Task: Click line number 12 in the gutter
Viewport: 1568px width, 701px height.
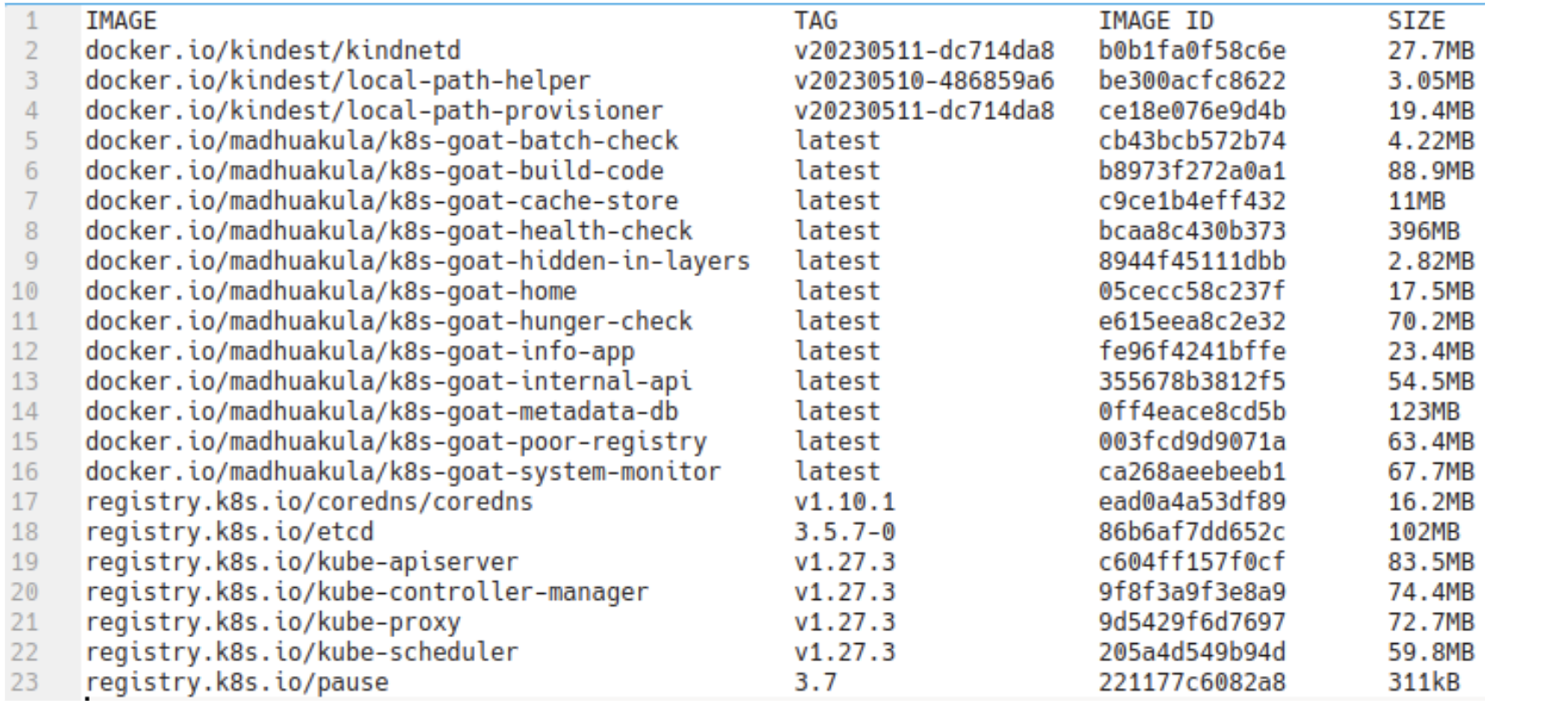Action: click(25, 351)
